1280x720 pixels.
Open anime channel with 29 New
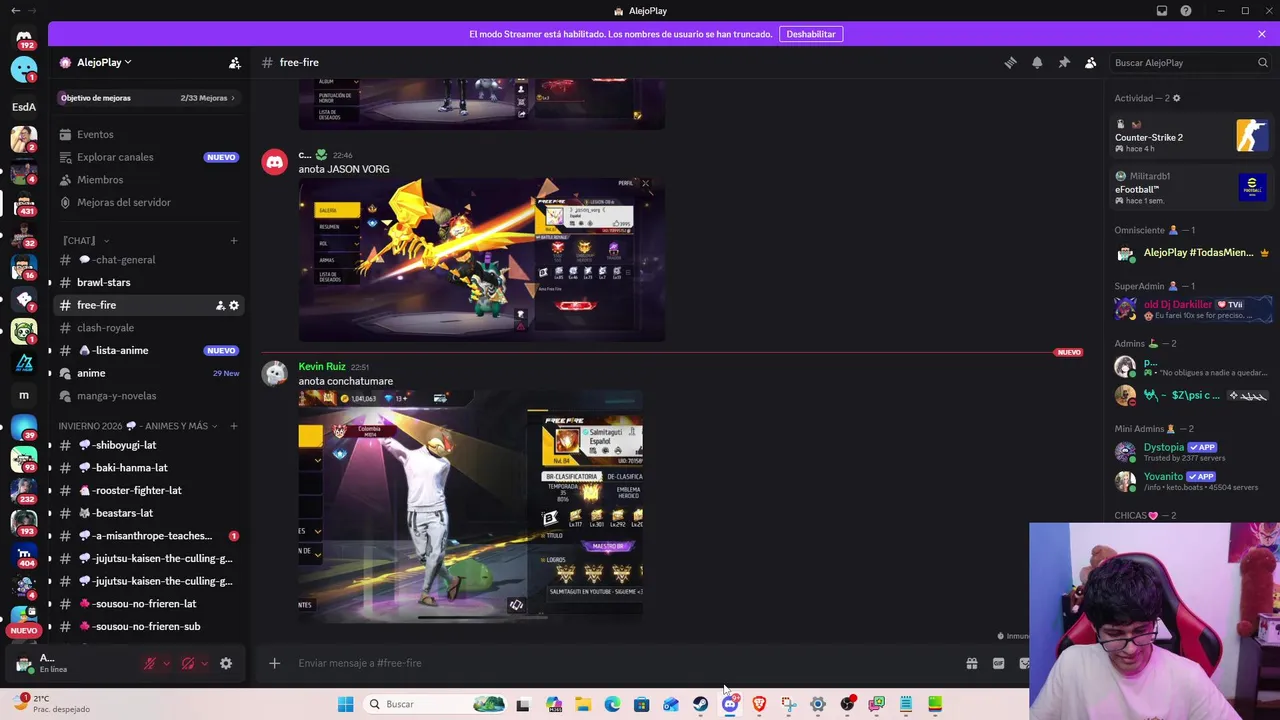pos(148,373)
